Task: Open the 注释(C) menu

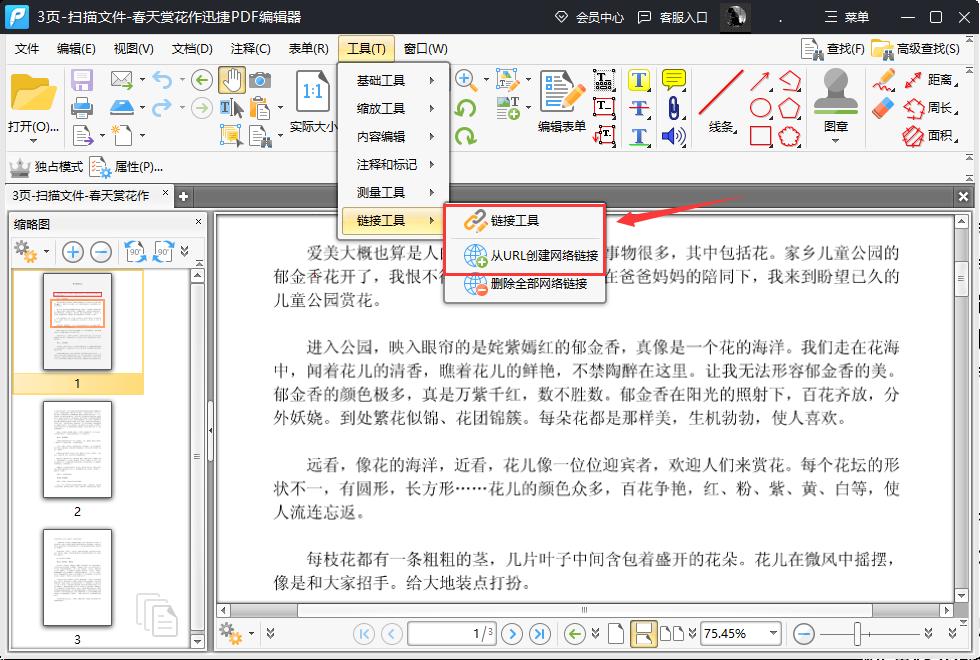Action: pyautogui.click(x=249, y=47)
